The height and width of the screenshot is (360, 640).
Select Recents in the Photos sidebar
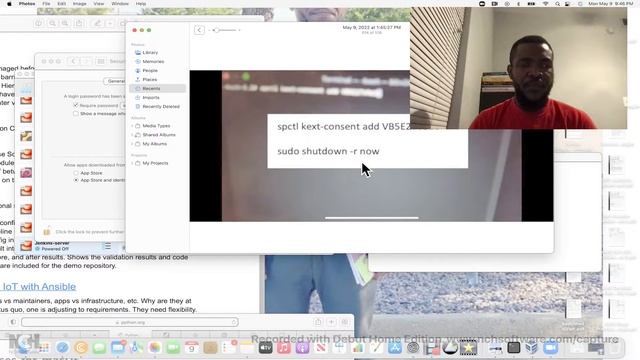pyautogui.click(x=157, y=89)
